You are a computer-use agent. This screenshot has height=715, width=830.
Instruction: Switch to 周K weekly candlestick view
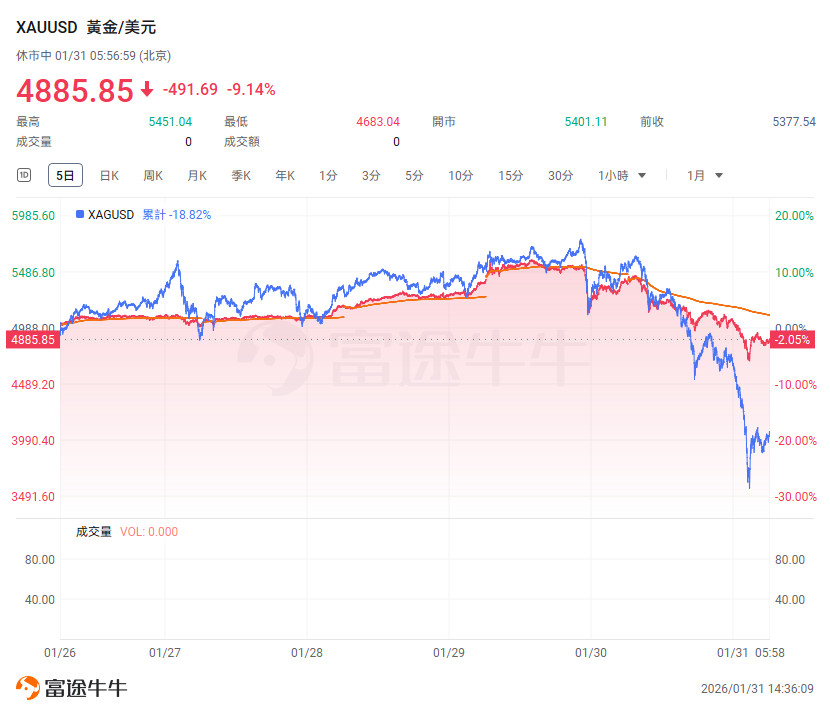153,175
